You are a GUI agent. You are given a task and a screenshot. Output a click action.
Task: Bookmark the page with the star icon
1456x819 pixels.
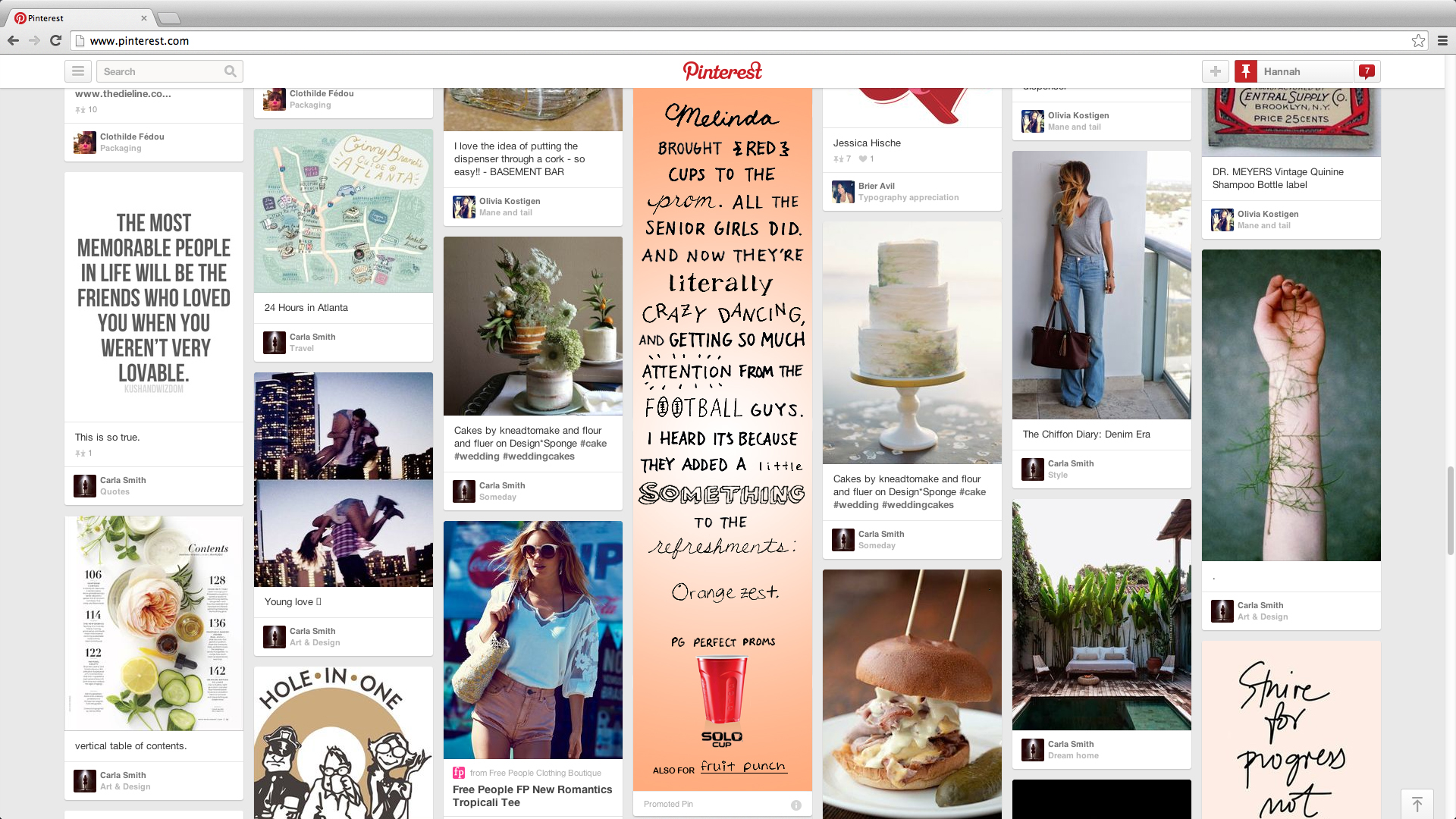tap(1418, 41)
